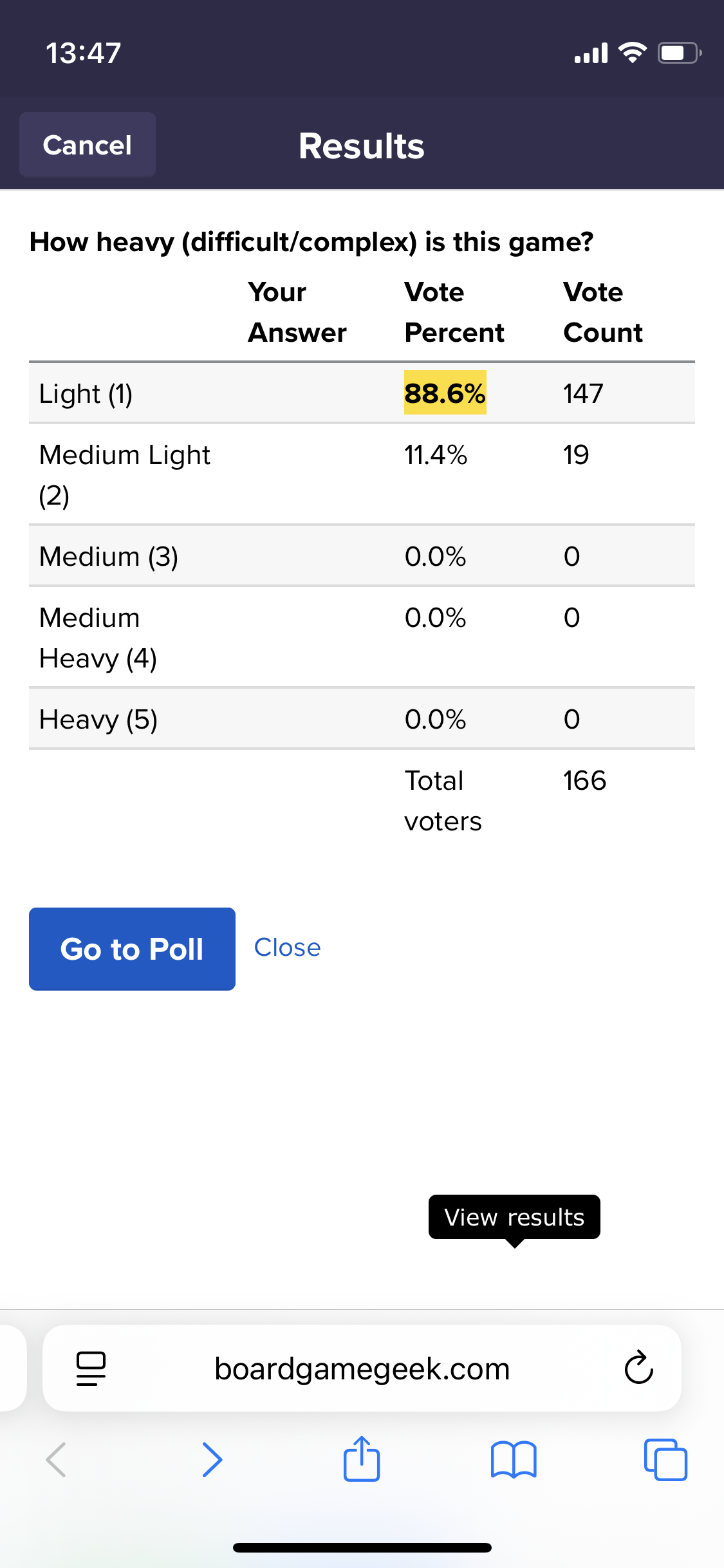Image resolution: width=724 pixels, height=1568 pixels.
Task: Tap the Vote Percent column header
Action: tap(454, 312)
